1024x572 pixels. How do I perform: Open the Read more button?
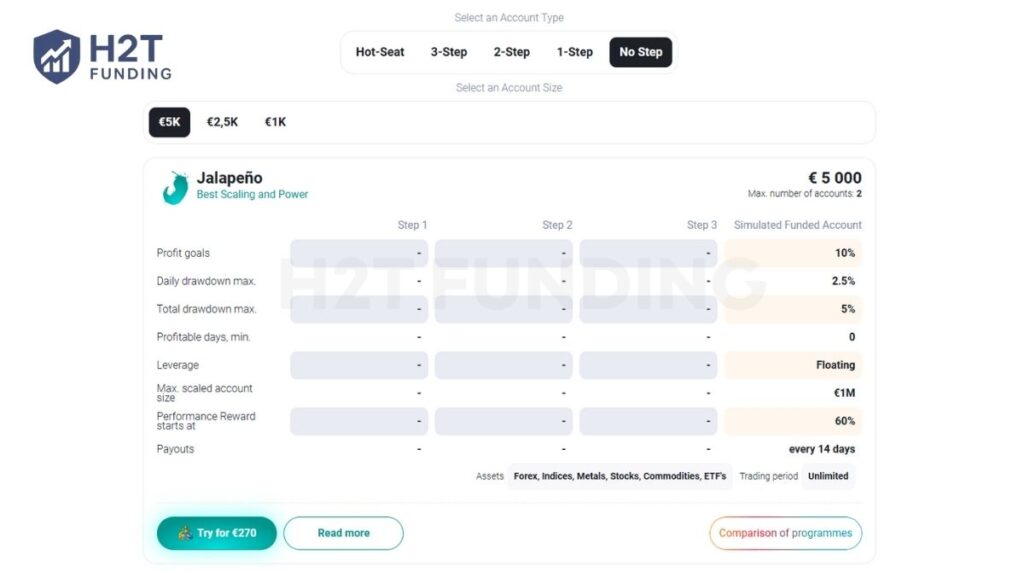tap(343, 533)
